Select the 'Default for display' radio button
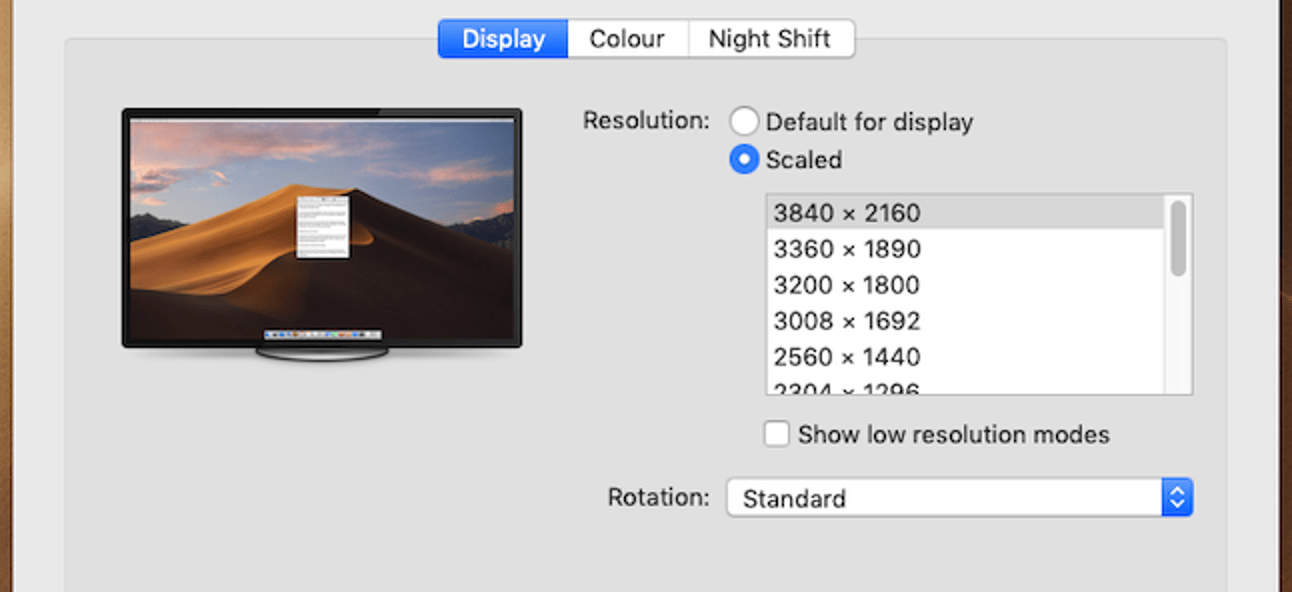Screen dimensions: 1292x592 pos(744,120)
